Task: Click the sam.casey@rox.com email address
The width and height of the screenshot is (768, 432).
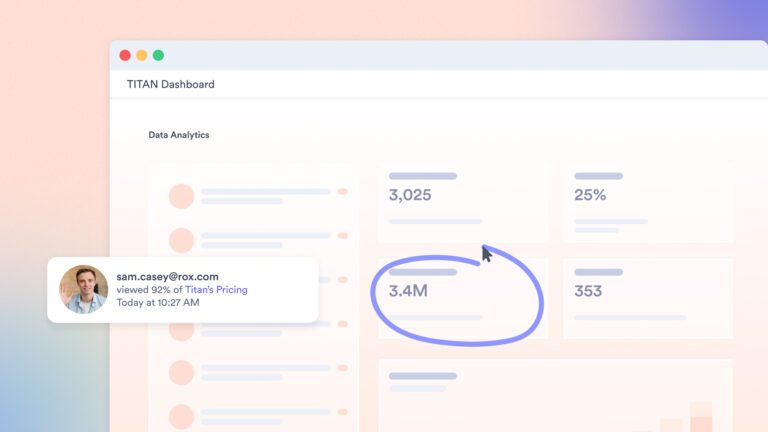Action: [x=167, y=276]
